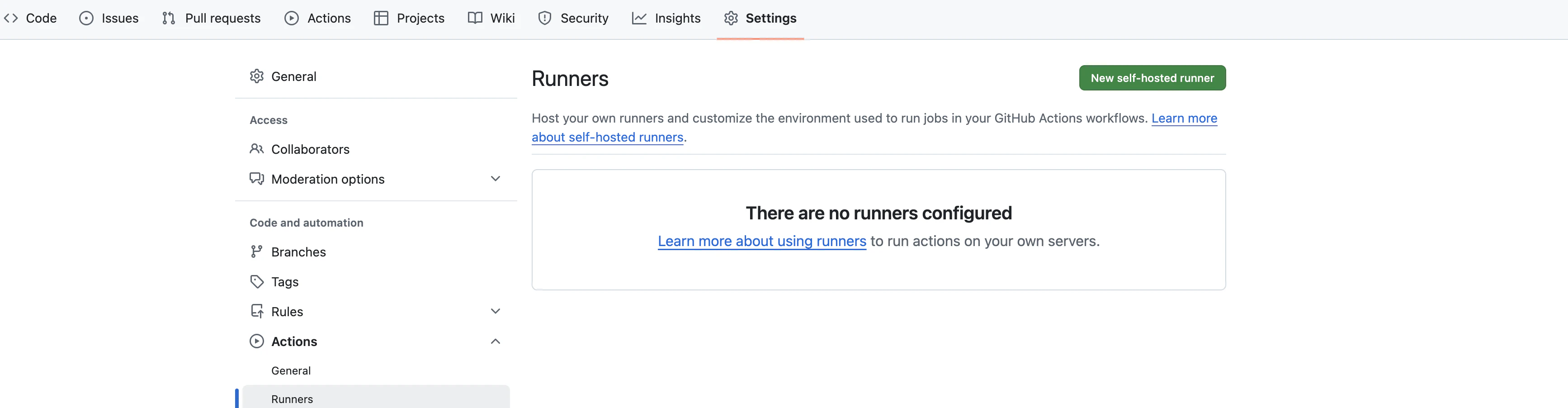Click the Insights graph icon
This screenshot has width=1568, height=408.
639,18
